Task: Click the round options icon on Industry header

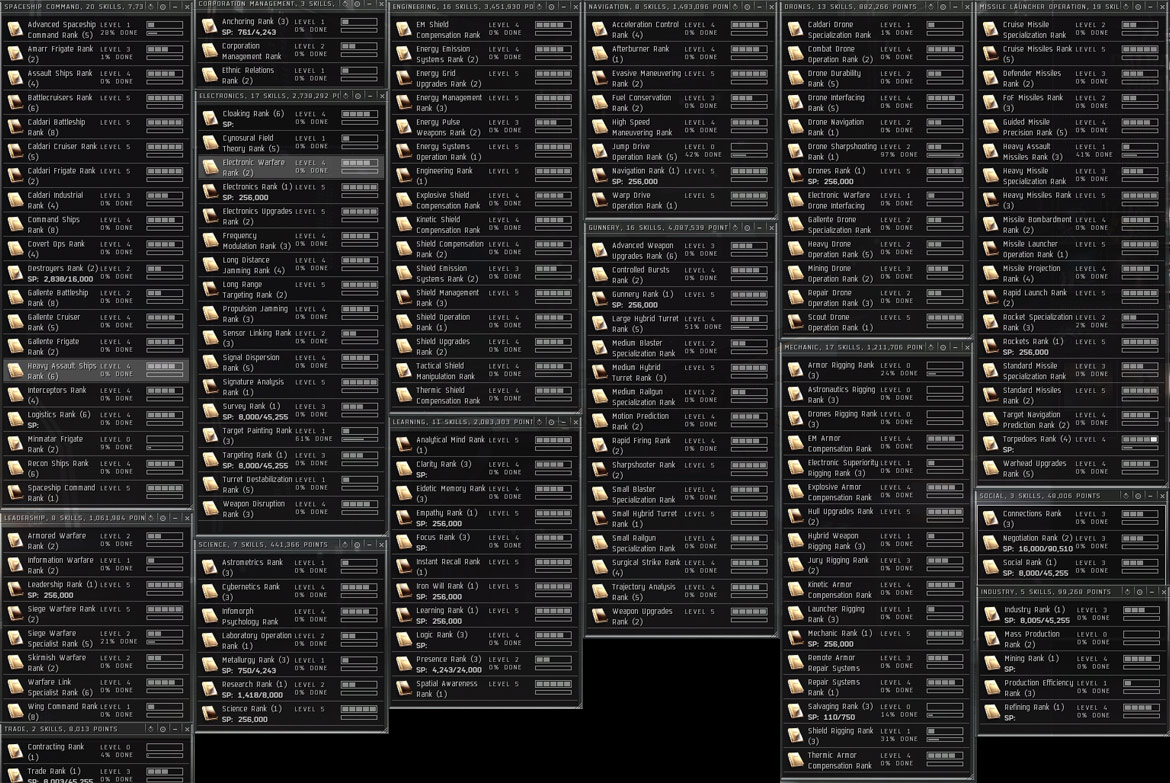Action: [1139, 591]
